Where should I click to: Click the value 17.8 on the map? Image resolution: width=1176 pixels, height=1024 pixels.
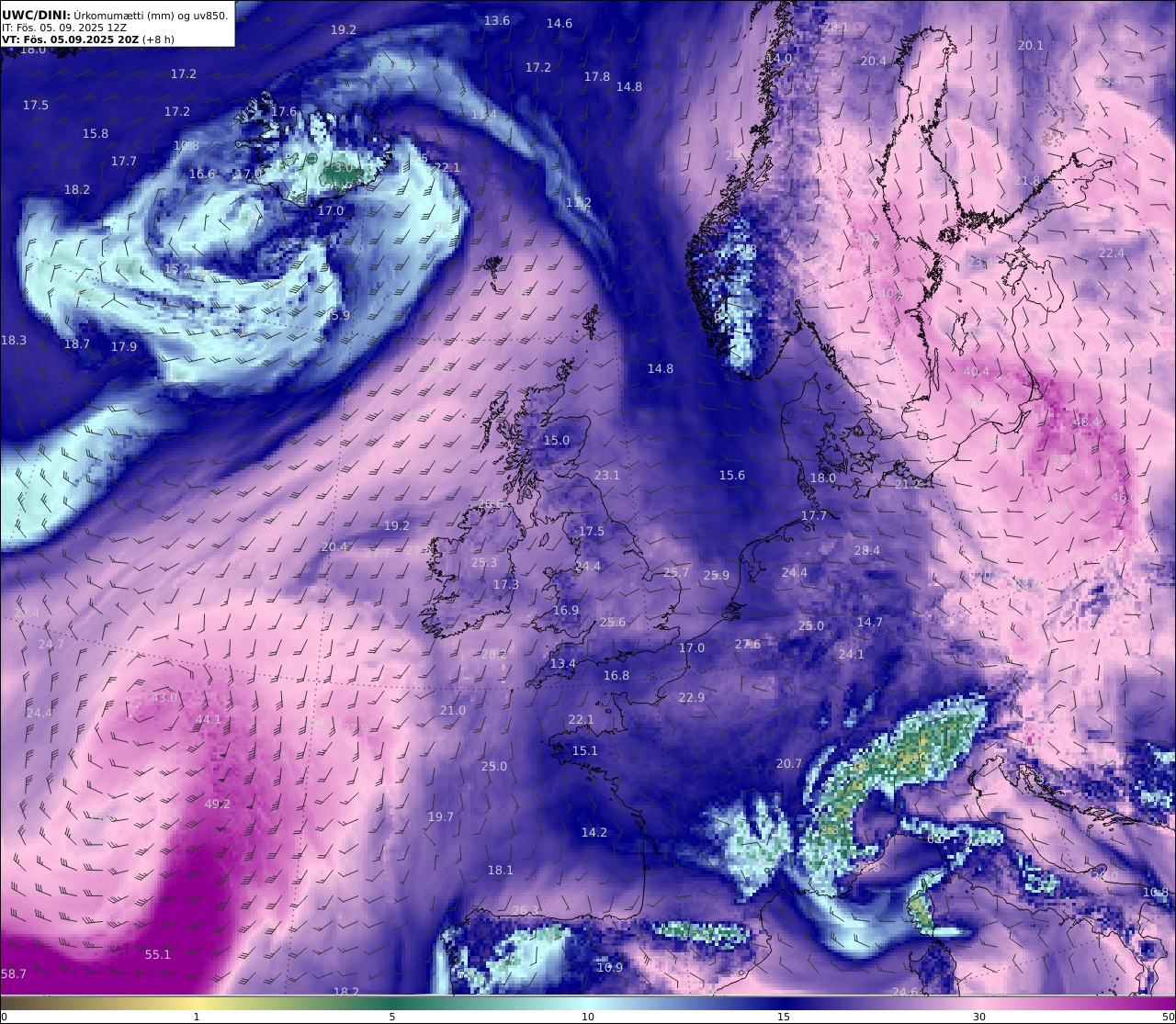pyautogui.click(x=597, y=76)
